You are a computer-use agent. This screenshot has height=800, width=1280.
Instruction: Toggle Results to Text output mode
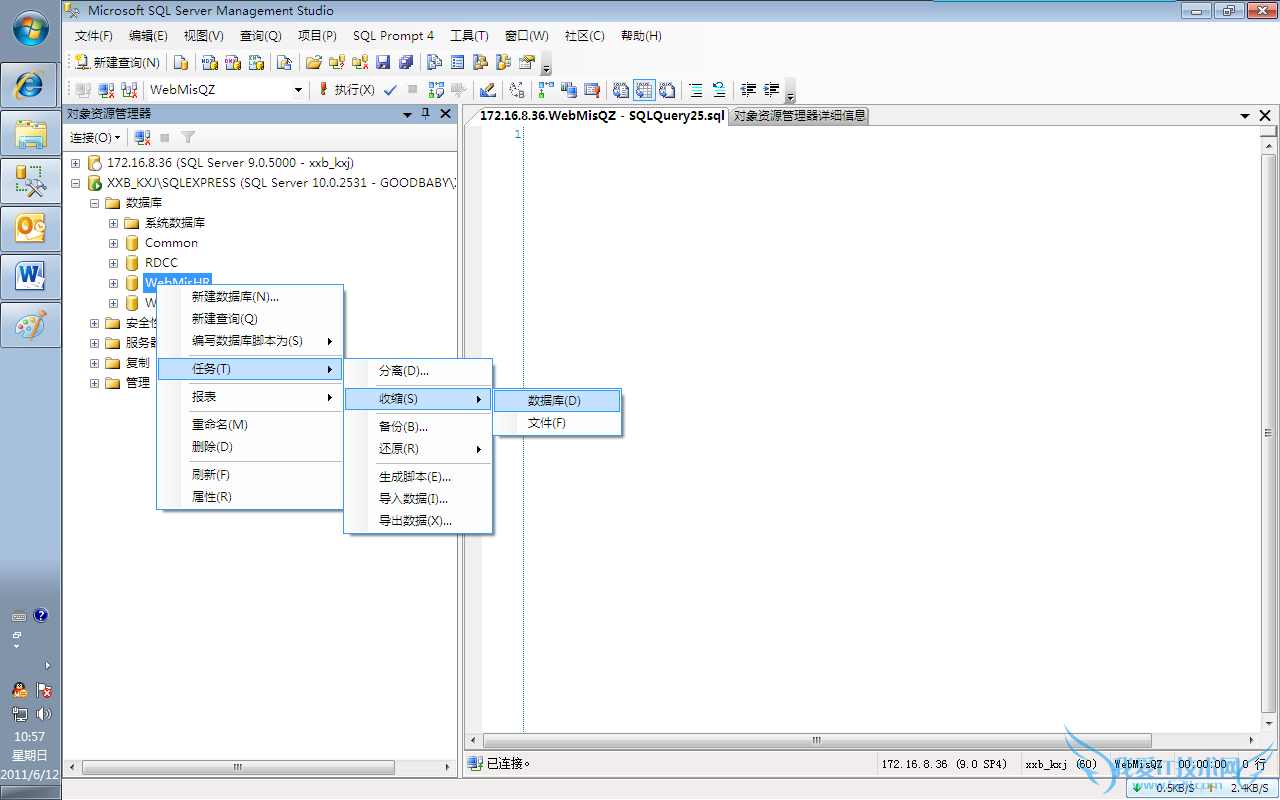(x=620, y=90)
